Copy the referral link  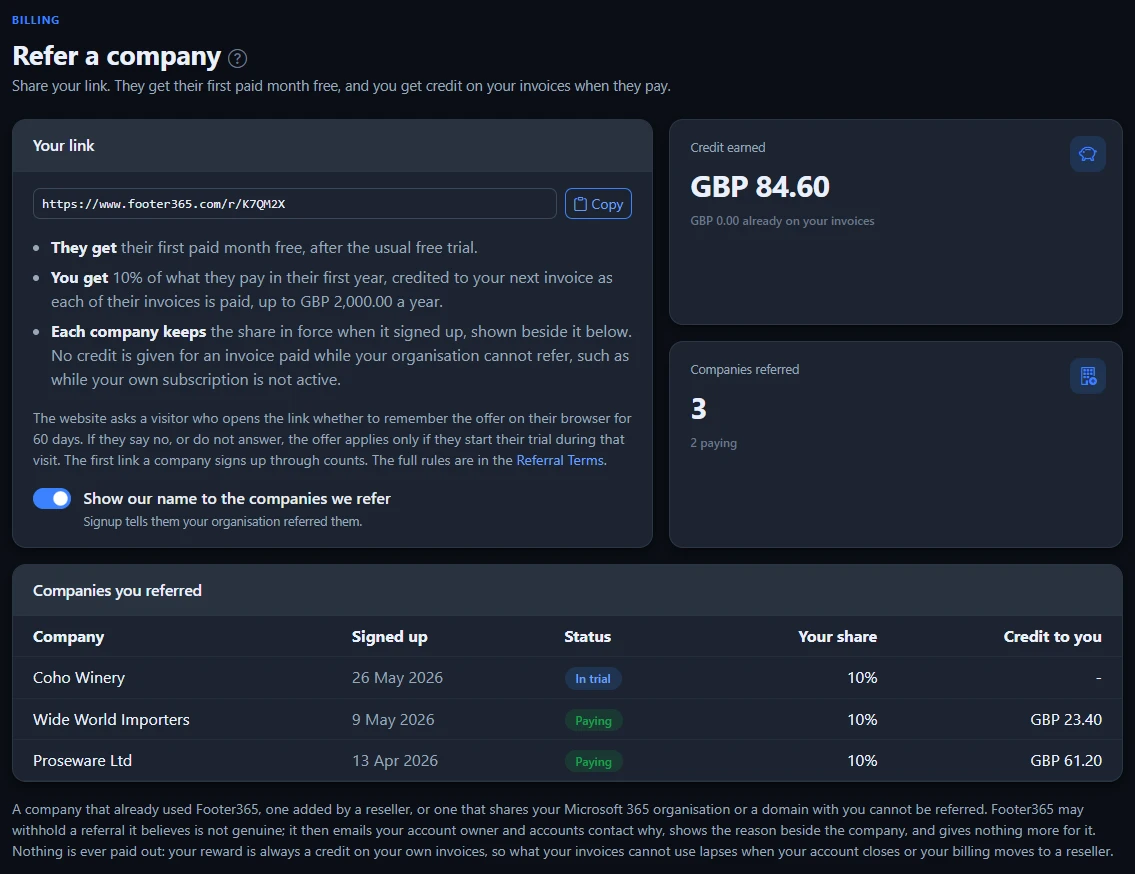pos(598,203)
